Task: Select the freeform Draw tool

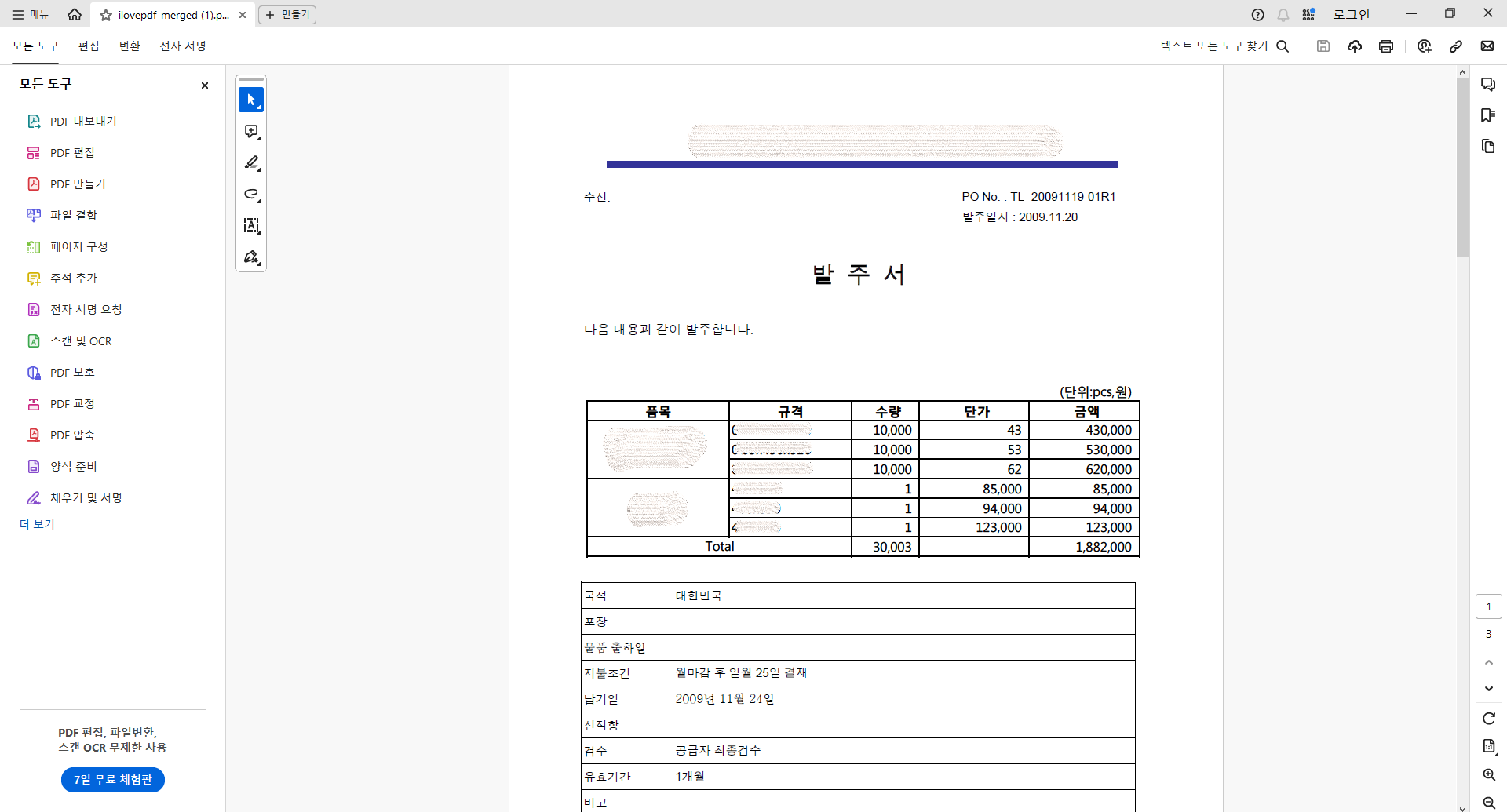Action: (251, 195)
